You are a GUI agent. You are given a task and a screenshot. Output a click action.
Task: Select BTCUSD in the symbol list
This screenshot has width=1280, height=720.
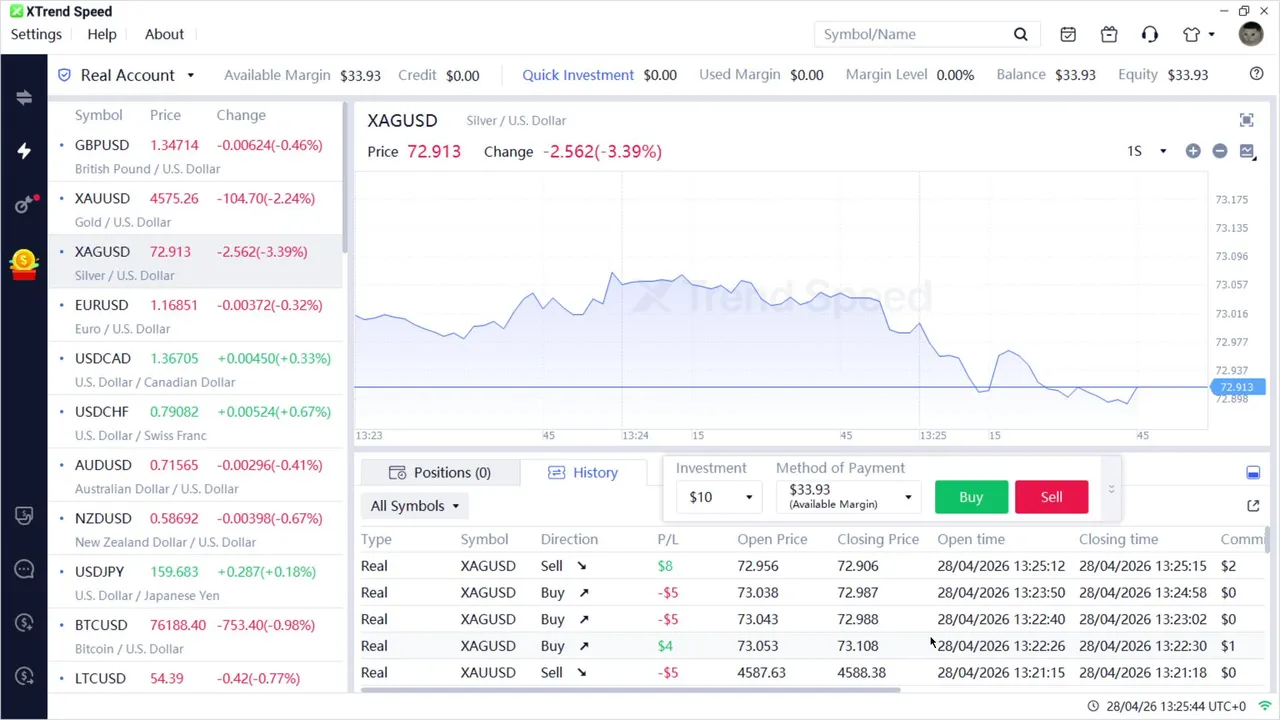[101, 625]
